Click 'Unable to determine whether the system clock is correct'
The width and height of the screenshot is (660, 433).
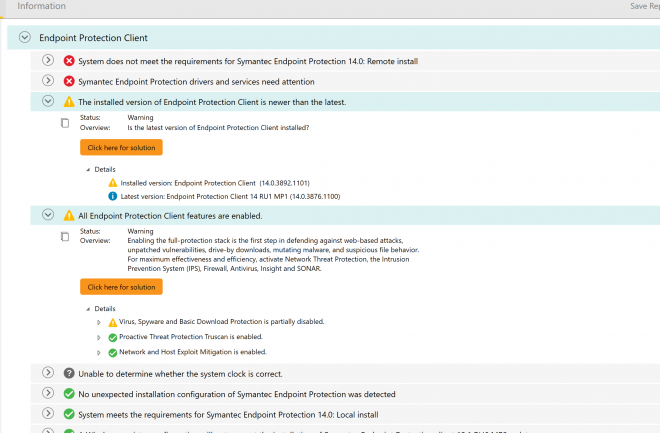click(x=180, y=374)
